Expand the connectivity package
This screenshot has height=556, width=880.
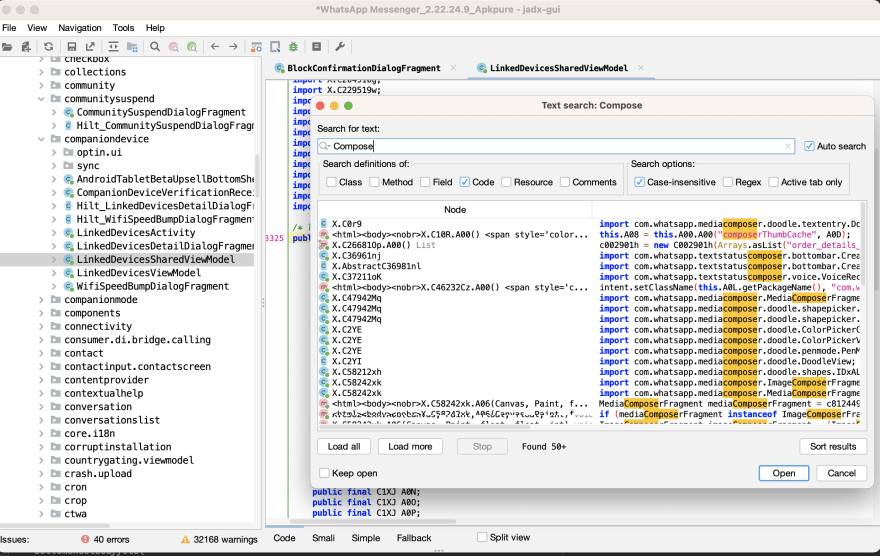coord(41,327)
